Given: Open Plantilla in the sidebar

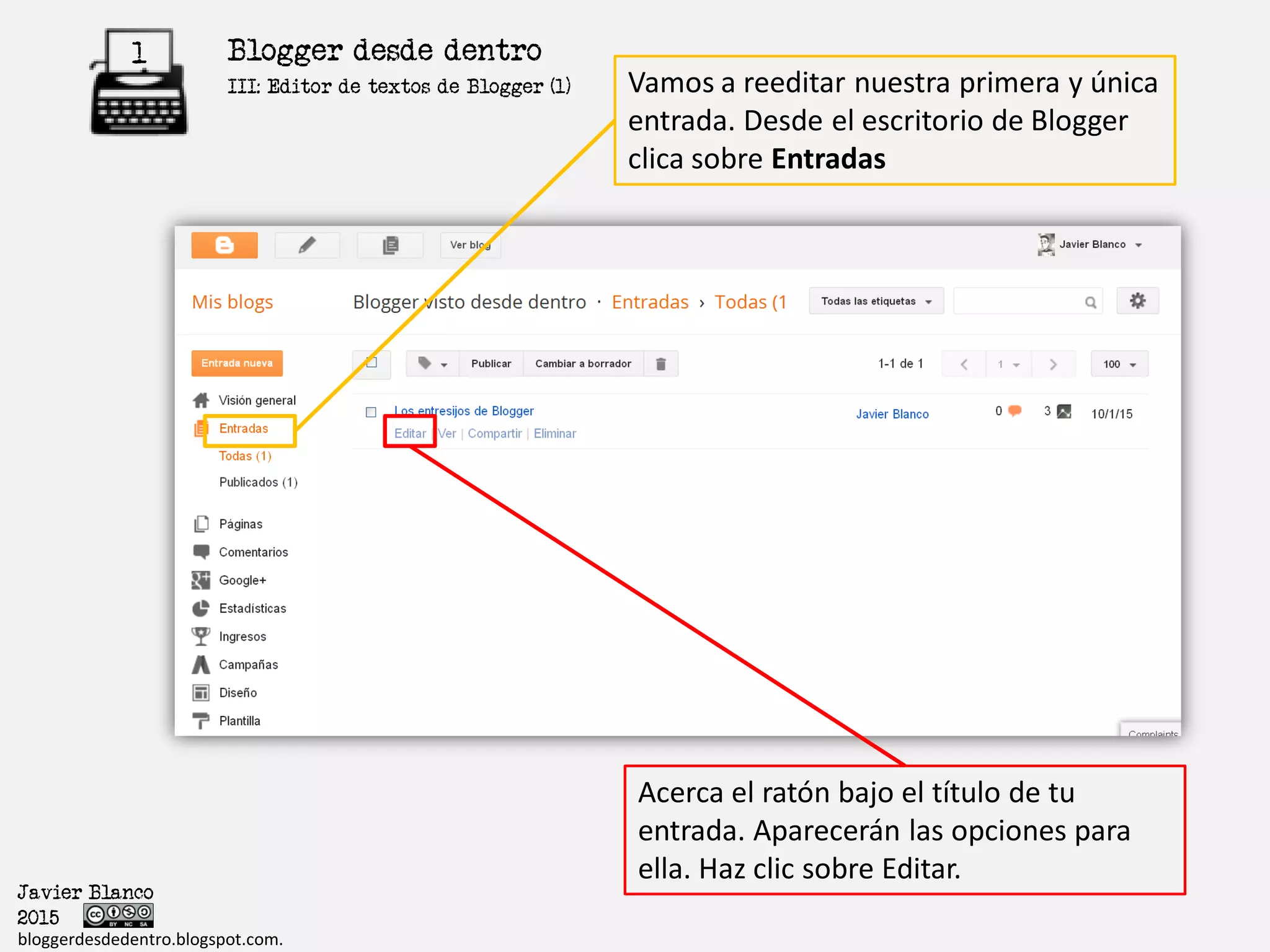Looking at the screenshot, I should tap(239, 721).
